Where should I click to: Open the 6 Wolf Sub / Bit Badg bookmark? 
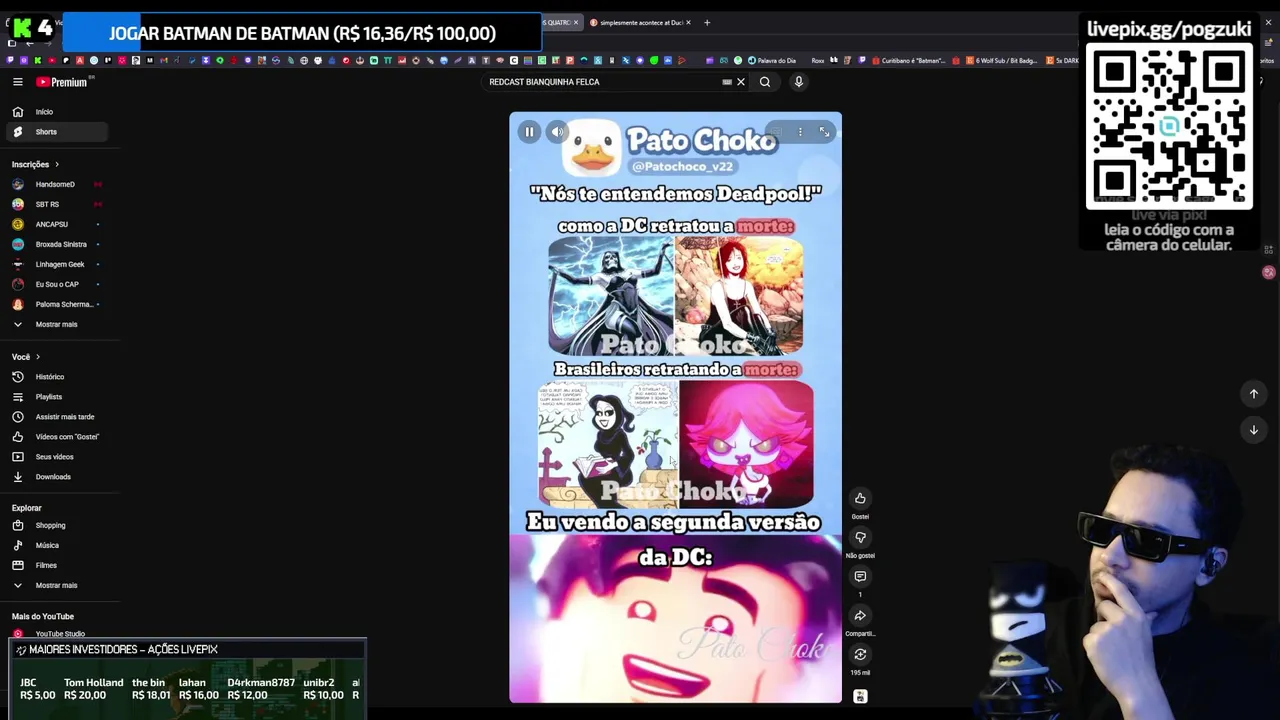coord(1003,60)
